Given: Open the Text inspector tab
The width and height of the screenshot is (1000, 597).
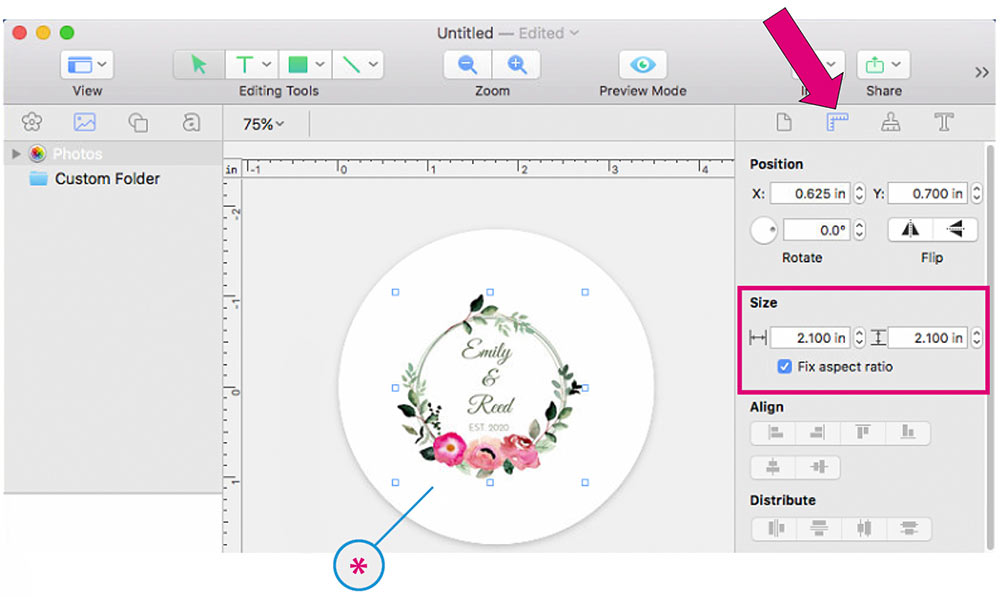Looking at the screenshot, I should pyautogui.click(x=944, y=122).
